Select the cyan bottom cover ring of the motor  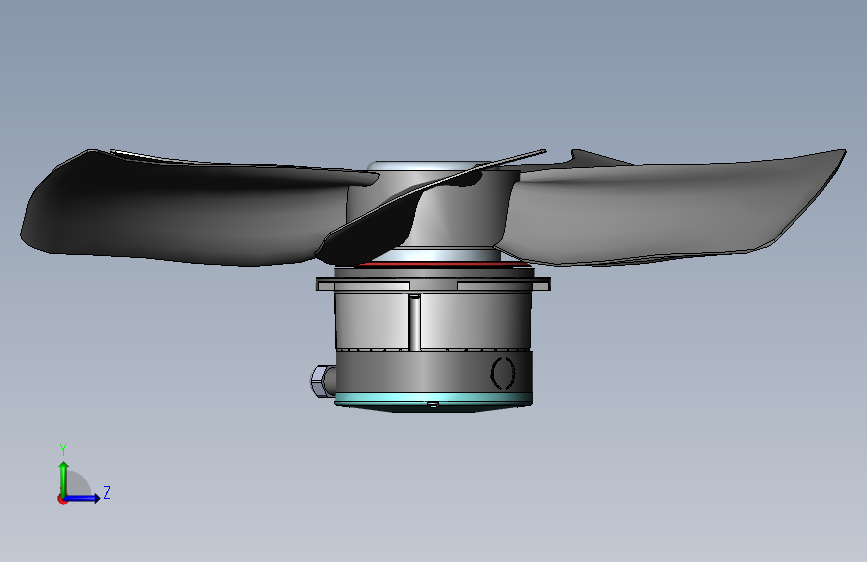pos(434,398)
